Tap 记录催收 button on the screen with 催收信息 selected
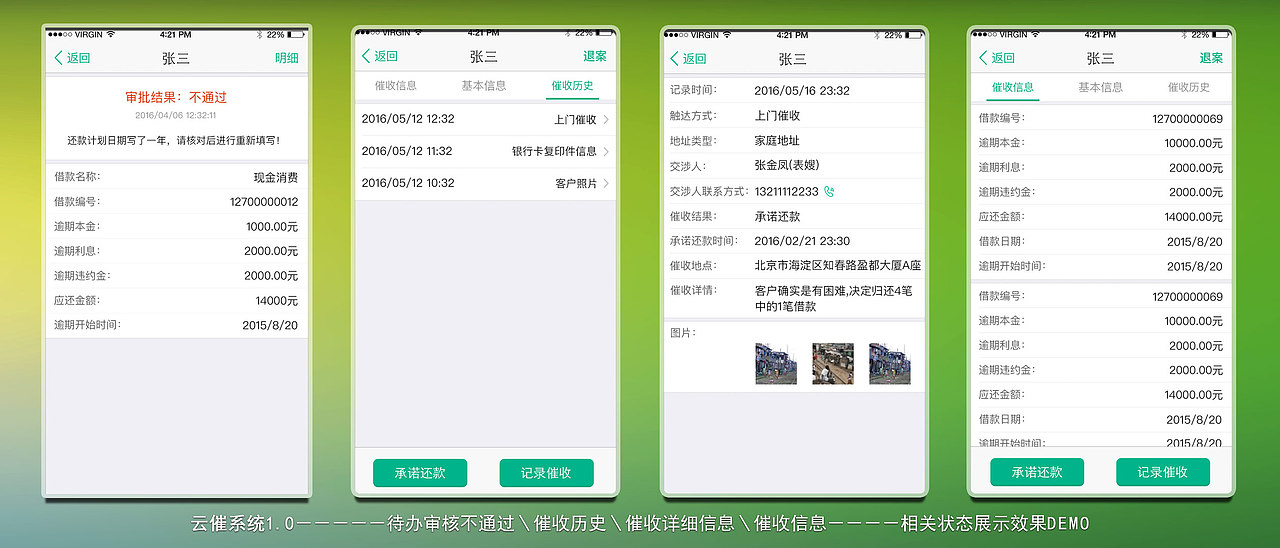Viewport: 1280px width, 548px height. (1163, 472)
